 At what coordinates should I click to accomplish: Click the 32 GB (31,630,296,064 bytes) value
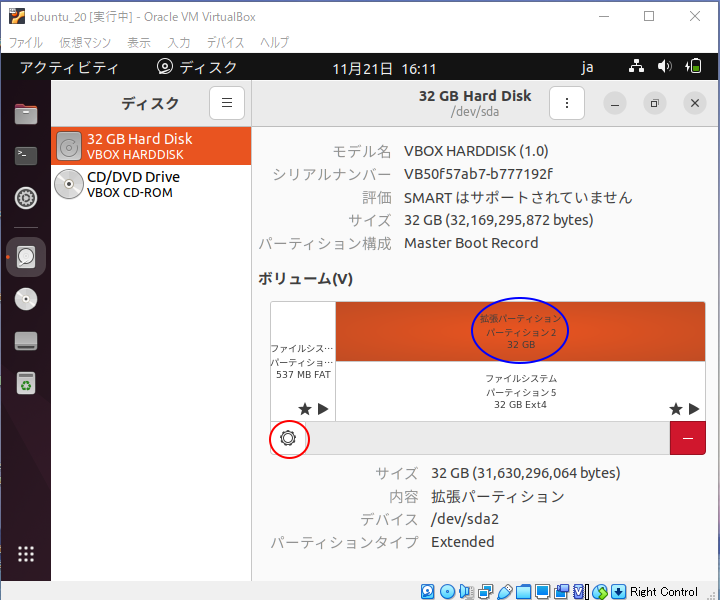[526, 473]
